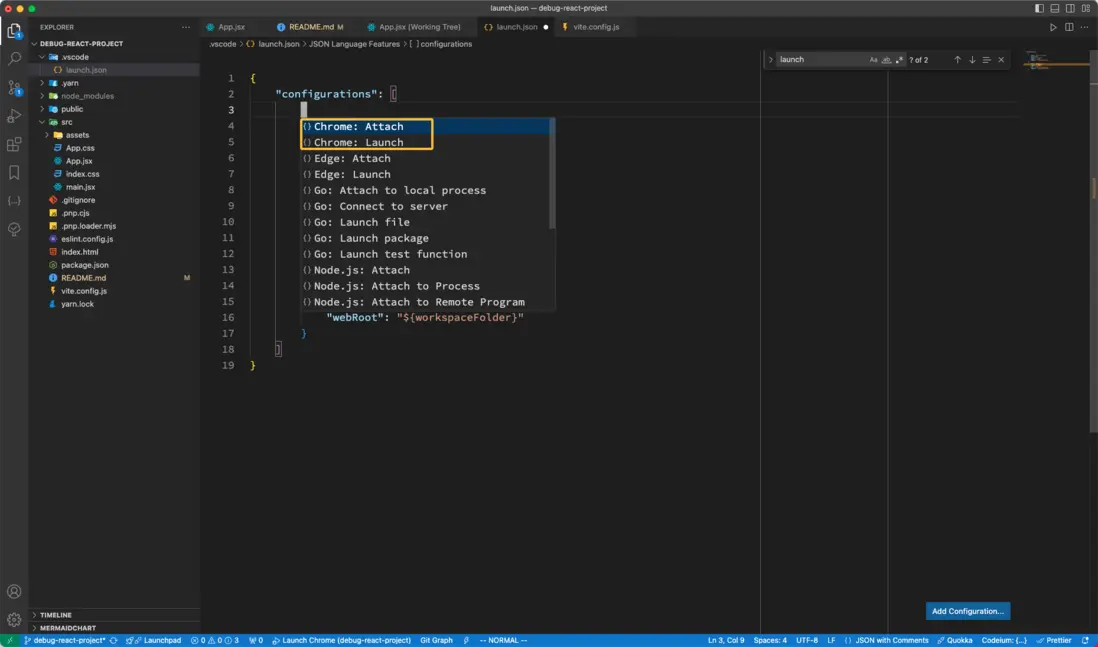Toggle Use Regular Expression in find widget
Screen dimensions: 1098x647
tap(899, 60)
